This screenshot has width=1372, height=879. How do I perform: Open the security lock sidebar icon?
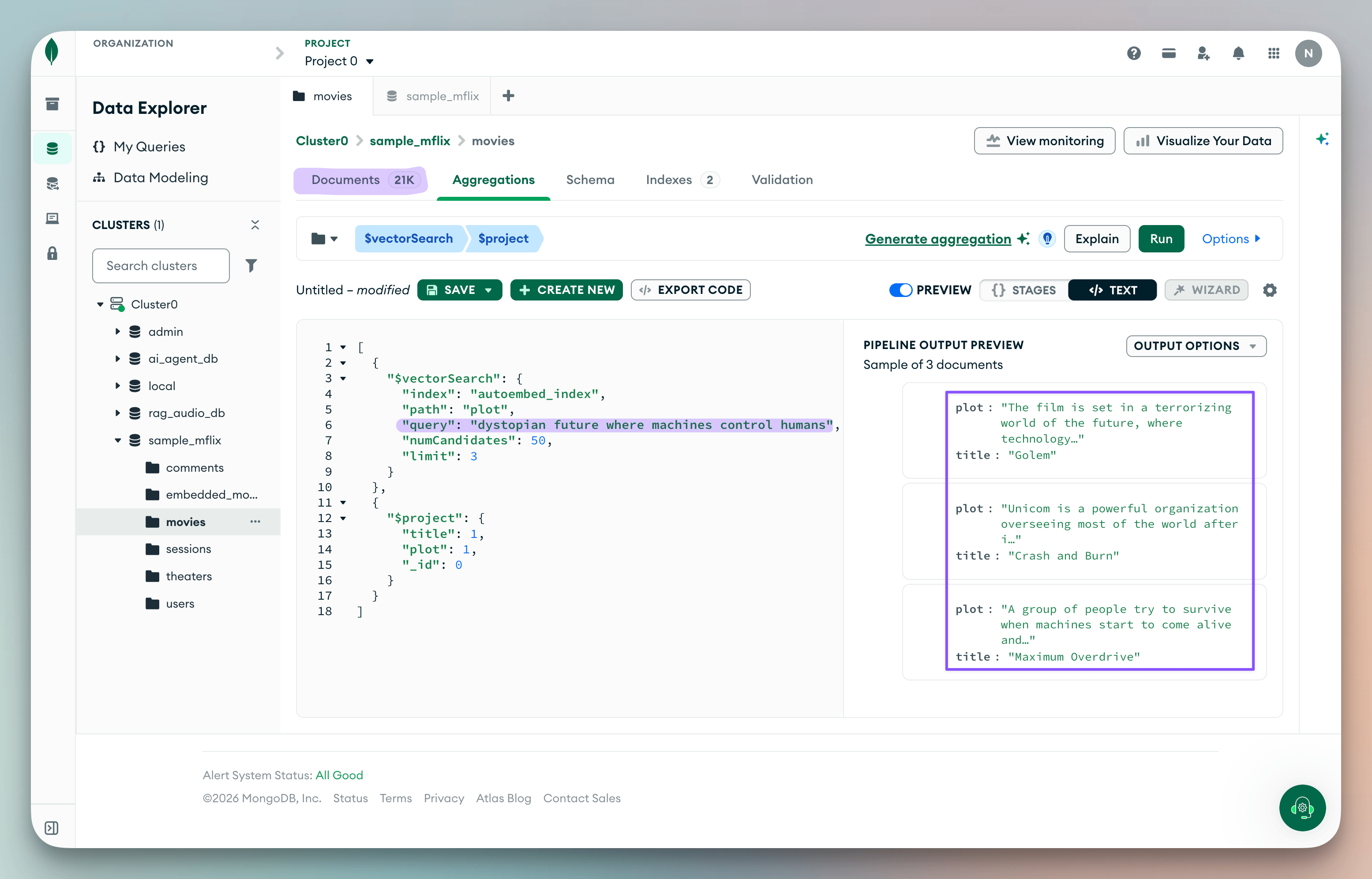pyautogui.click(x=52, y=253)
